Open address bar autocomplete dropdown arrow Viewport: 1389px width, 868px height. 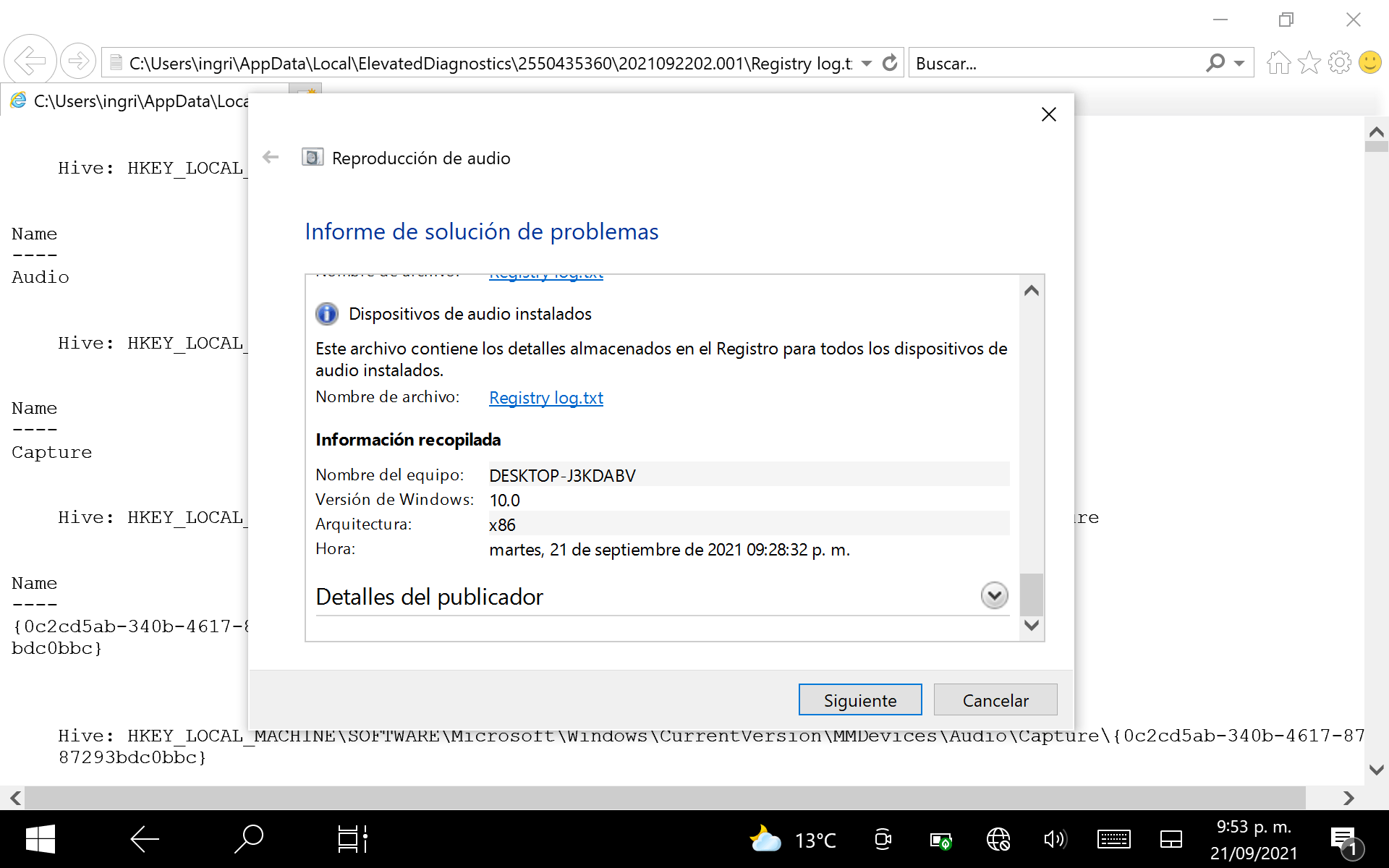pos(867,63)
